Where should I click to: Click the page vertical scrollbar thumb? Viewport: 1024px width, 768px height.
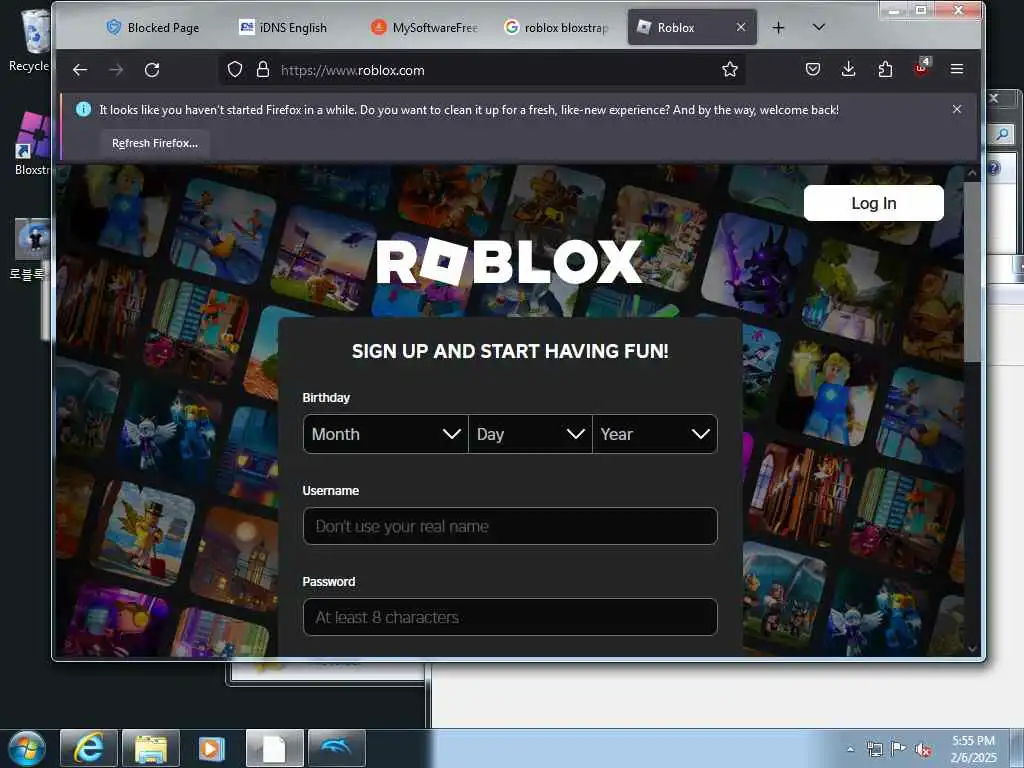972,272
